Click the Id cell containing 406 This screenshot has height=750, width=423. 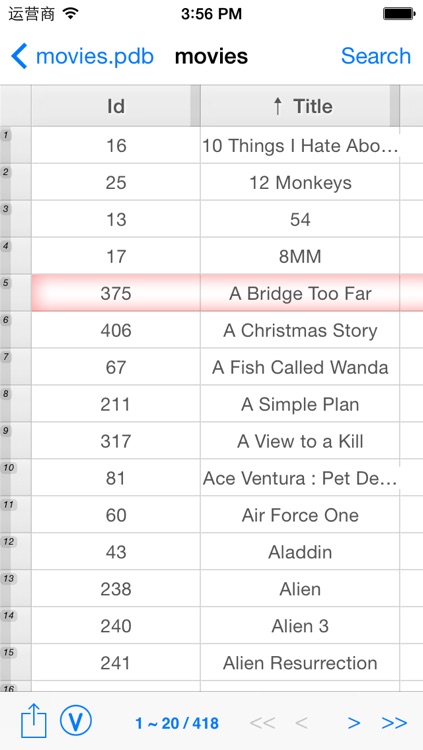click(x=116, y=330)
